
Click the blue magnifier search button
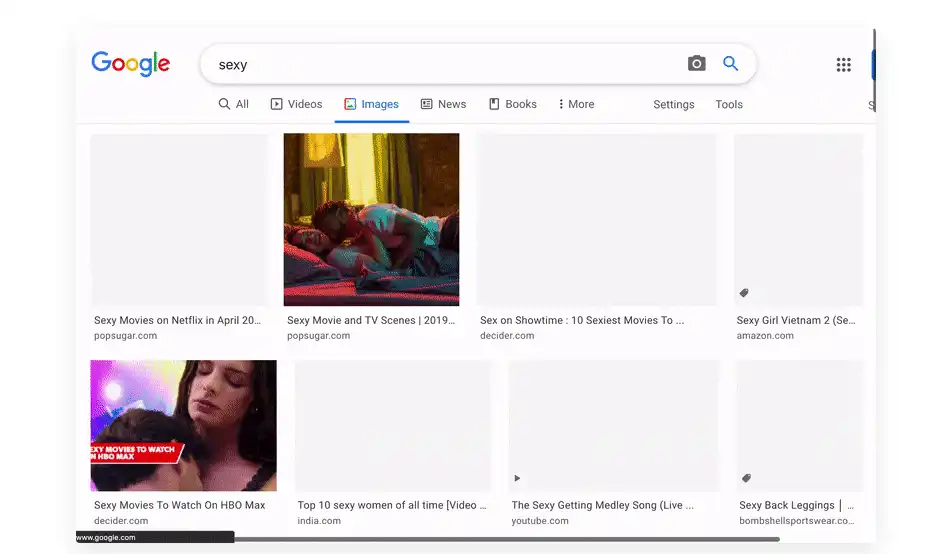[x=730, y=64]
